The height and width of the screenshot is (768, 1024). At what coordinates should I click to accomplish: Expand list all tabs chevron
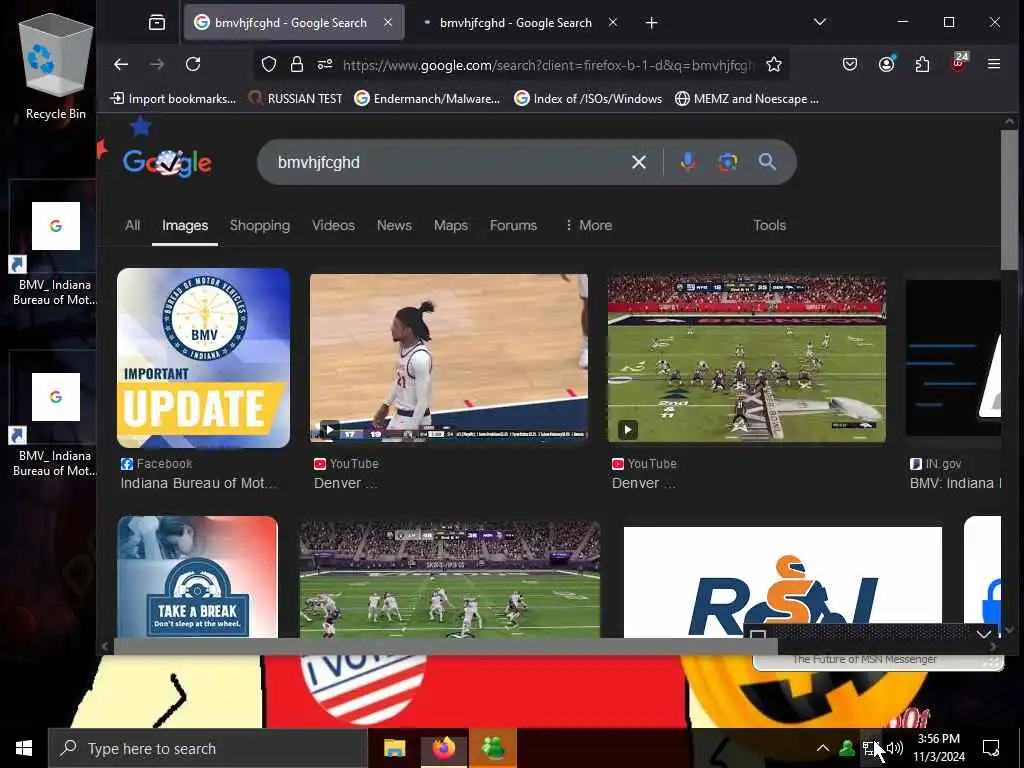pyautogui.click(x=820, y=22)
